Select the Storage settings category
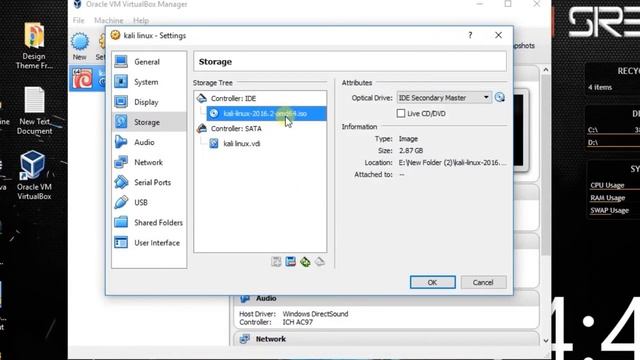This screenshot has width=640, height=360. (149, 122)
